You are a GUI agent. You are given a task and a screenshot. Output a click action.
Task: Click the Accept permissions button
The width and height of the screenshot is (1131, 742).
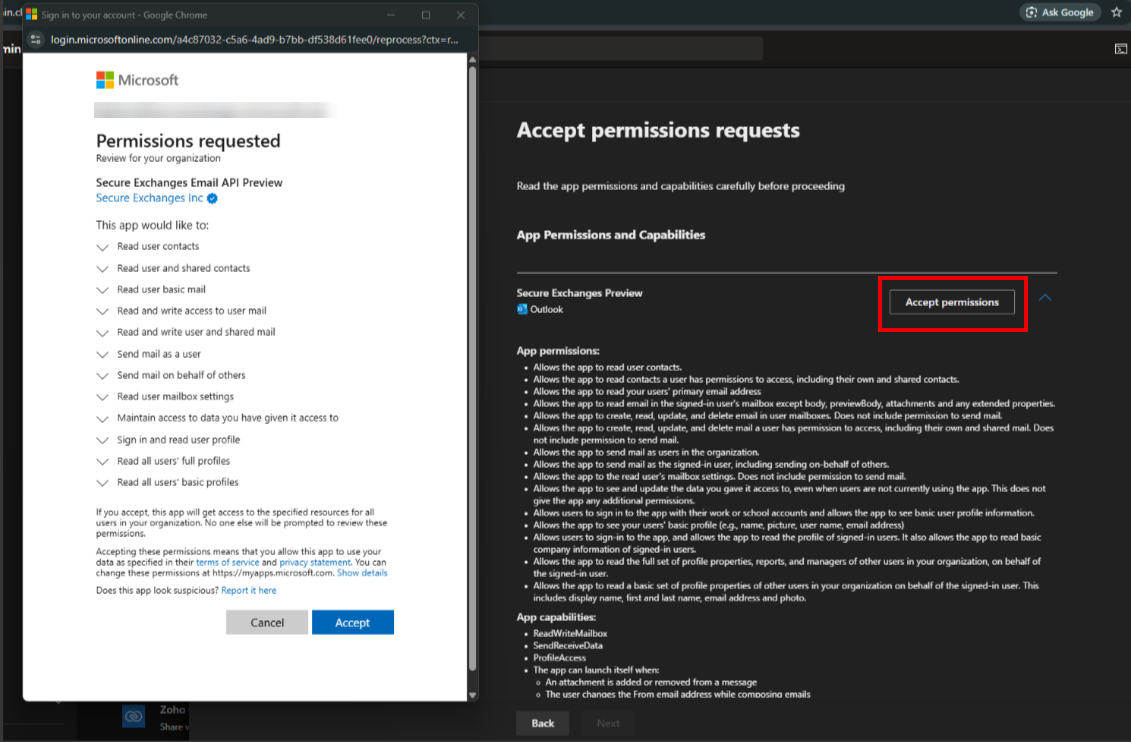click(x=952, y=302)
